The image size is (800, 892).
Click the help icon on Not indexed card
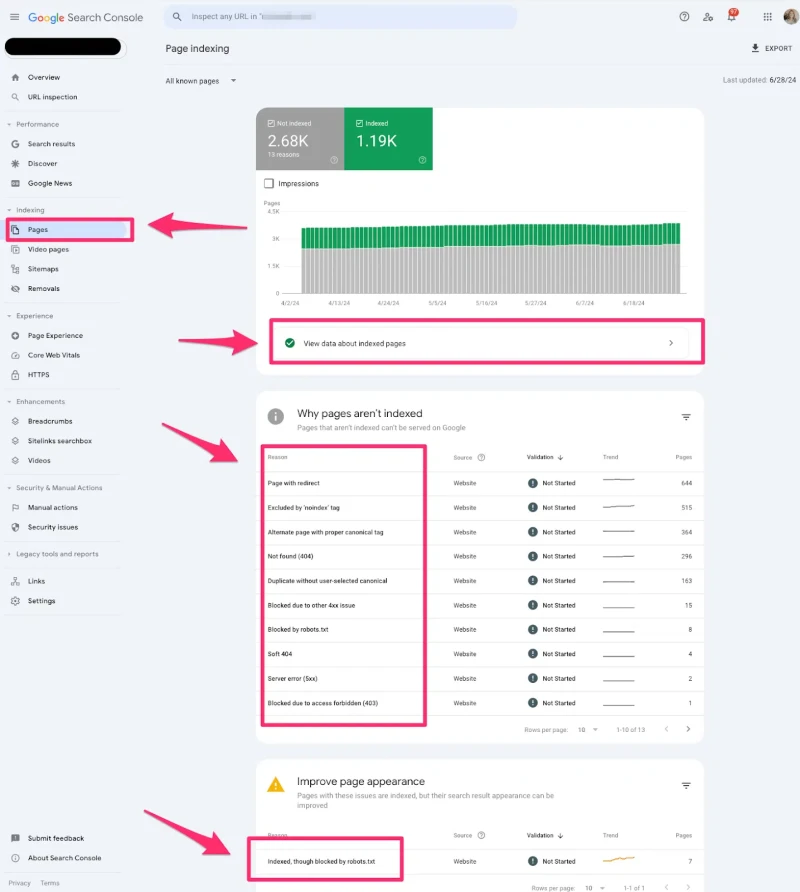click(x=334, y=160)
